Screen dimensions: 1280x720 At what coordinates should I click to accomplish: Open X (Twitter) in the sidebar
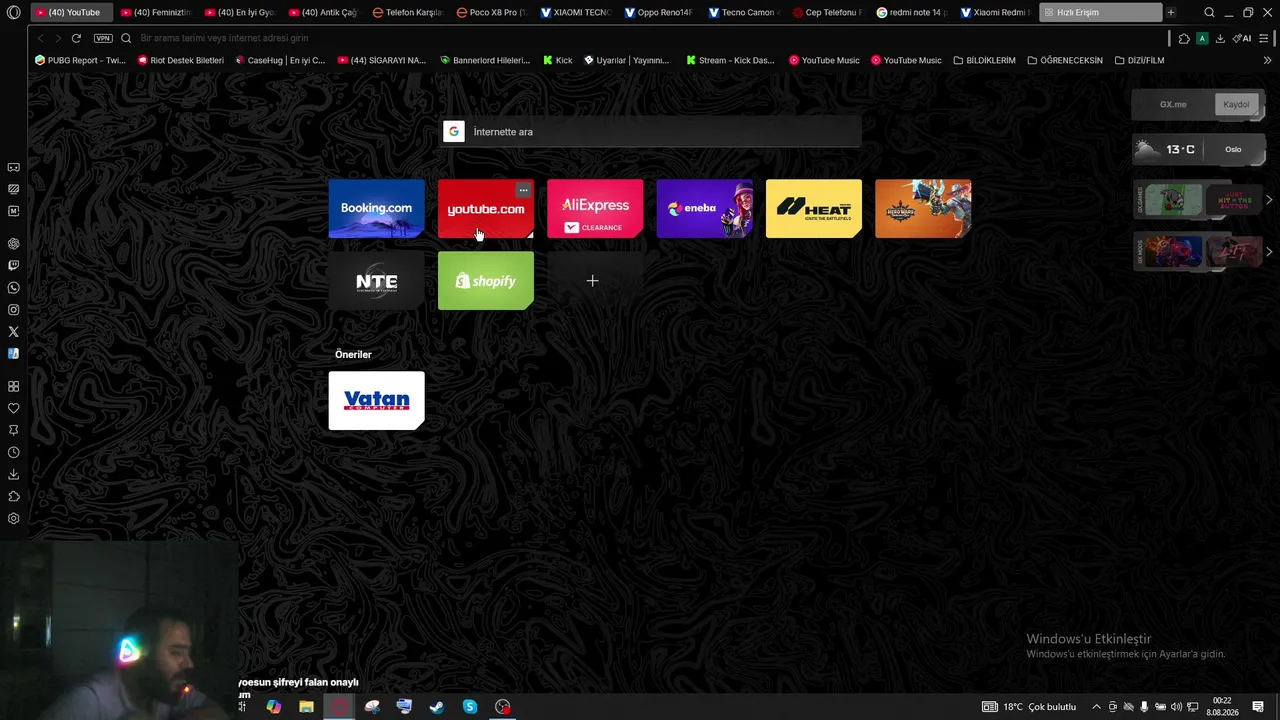point(13,332)
